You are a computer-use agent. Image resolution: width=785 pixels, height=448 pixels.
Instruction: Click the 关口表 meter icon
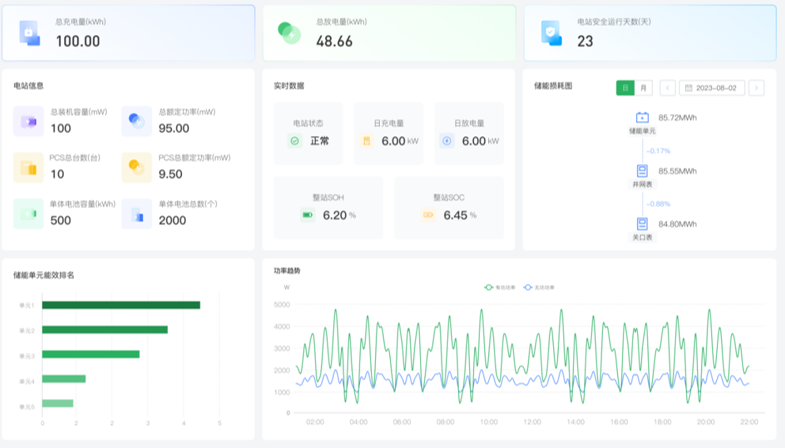642,224
